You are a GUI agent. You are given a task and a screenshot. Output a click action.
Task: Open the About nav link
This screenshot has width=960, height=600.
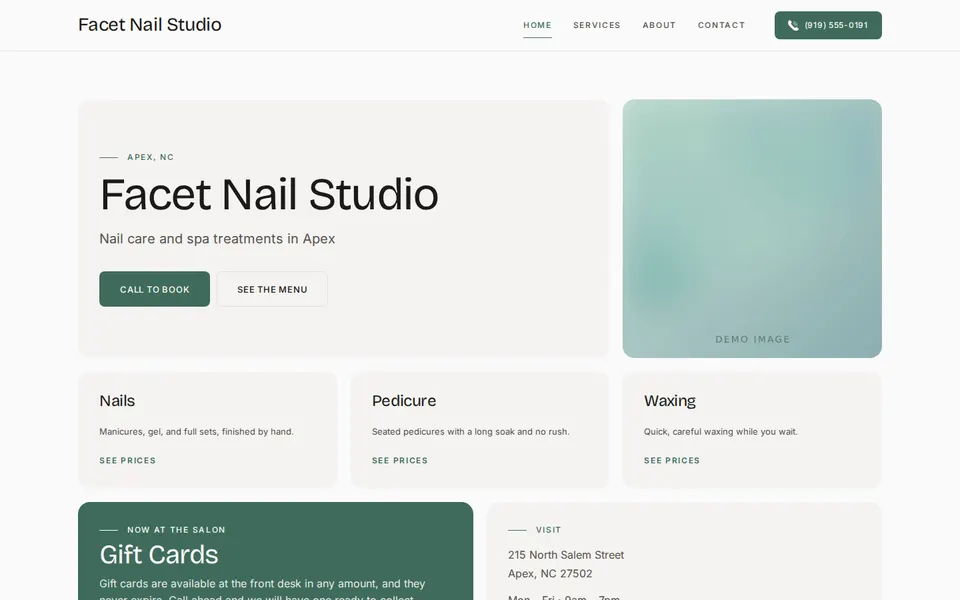tap(659, 25)
